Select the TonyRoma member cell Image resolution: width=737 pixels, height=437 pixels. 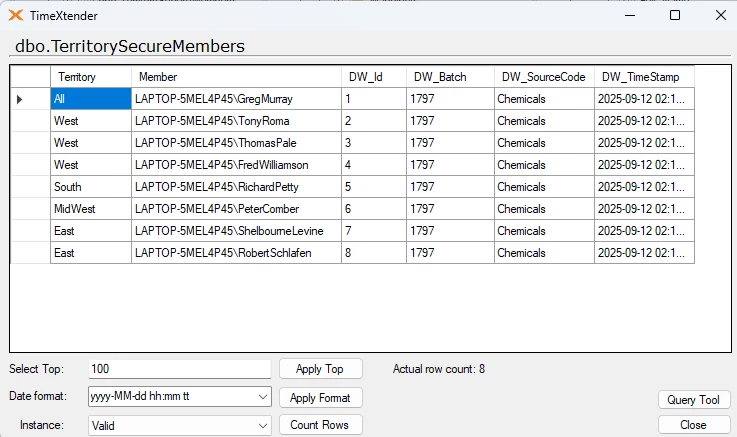(x=236, y=121)
